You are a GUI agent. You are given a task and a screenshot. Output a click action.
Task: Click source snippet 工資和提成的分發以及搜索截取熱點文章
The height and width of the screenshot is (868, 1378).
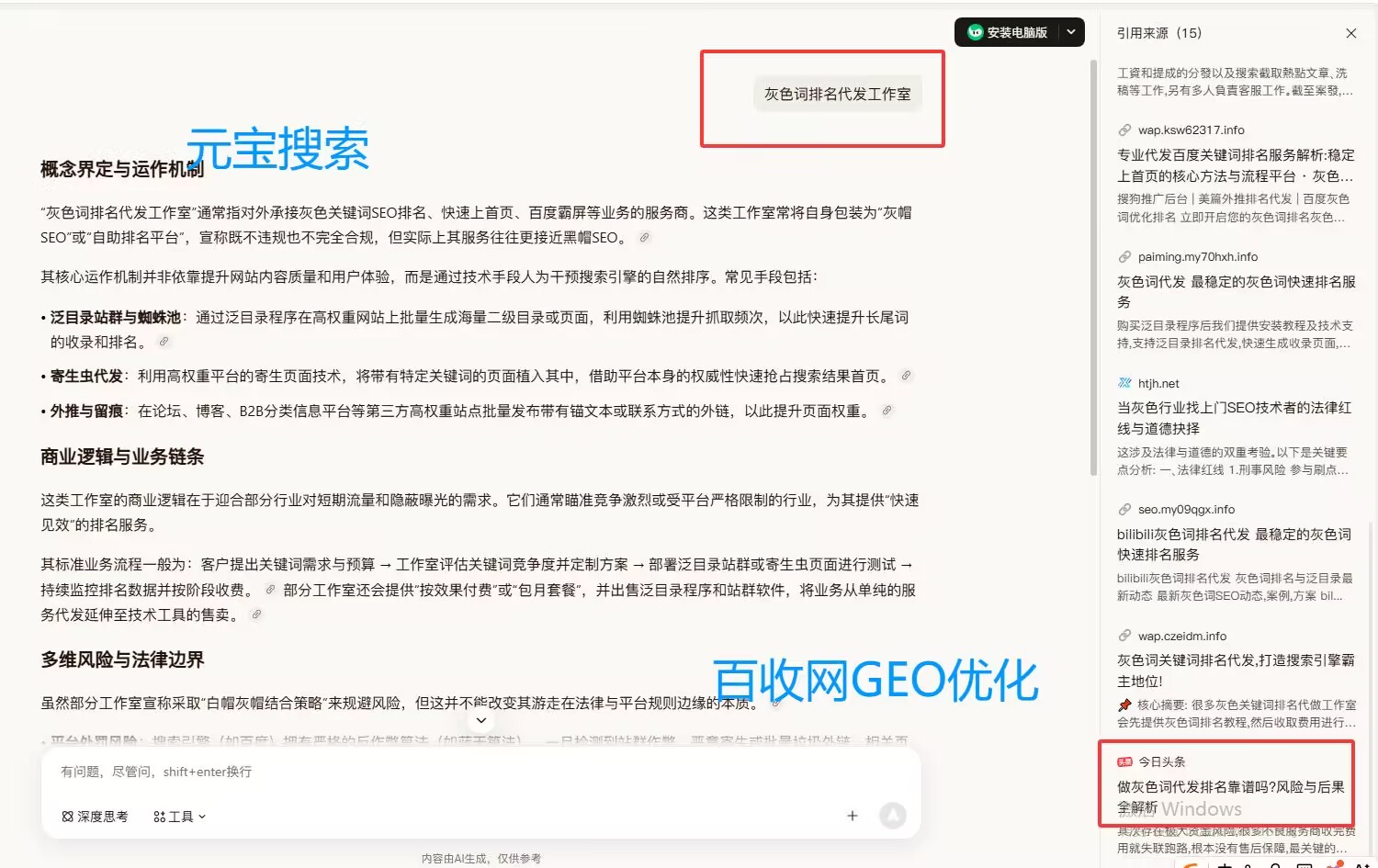(x=1235, y=82)
